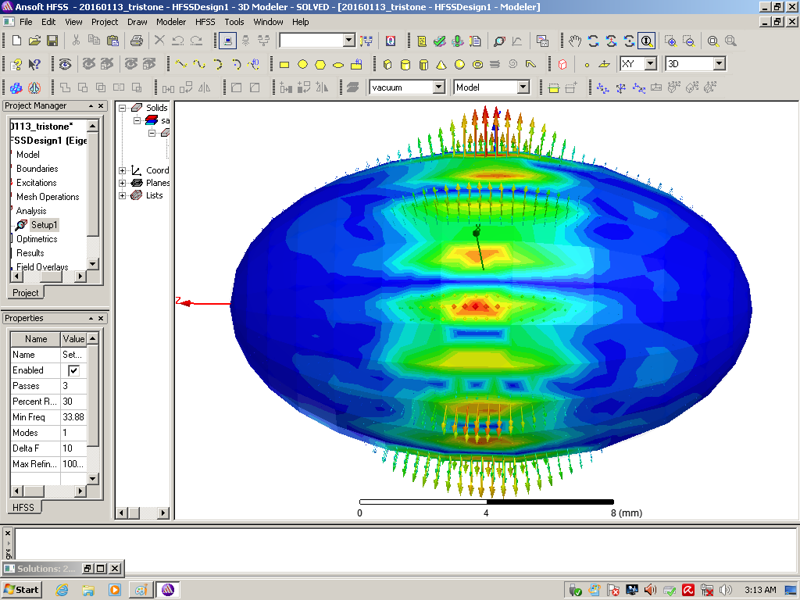Click the Passes value field
Image resolution: width=800 pixels, height=600 pixels.
tap(74, 386)
